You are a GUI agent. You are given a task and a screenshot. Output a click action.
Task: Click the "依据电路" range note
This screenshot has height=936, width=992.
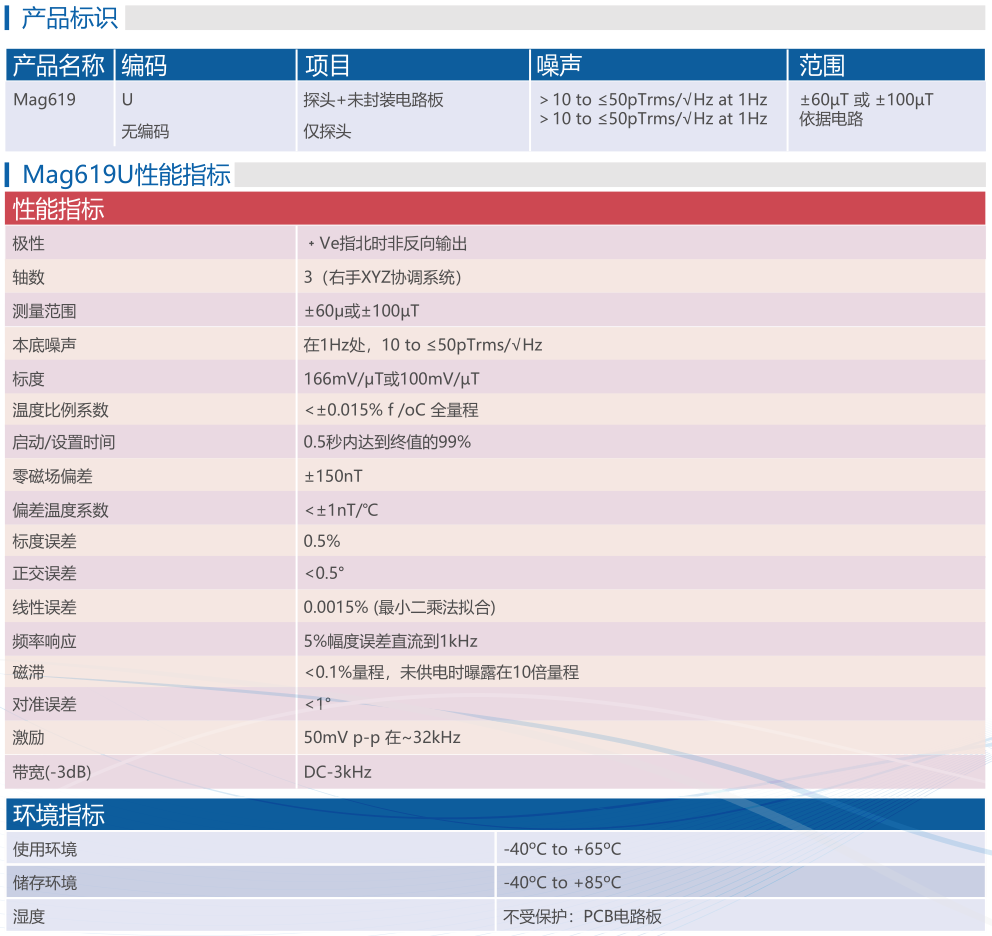coord(831,119)
